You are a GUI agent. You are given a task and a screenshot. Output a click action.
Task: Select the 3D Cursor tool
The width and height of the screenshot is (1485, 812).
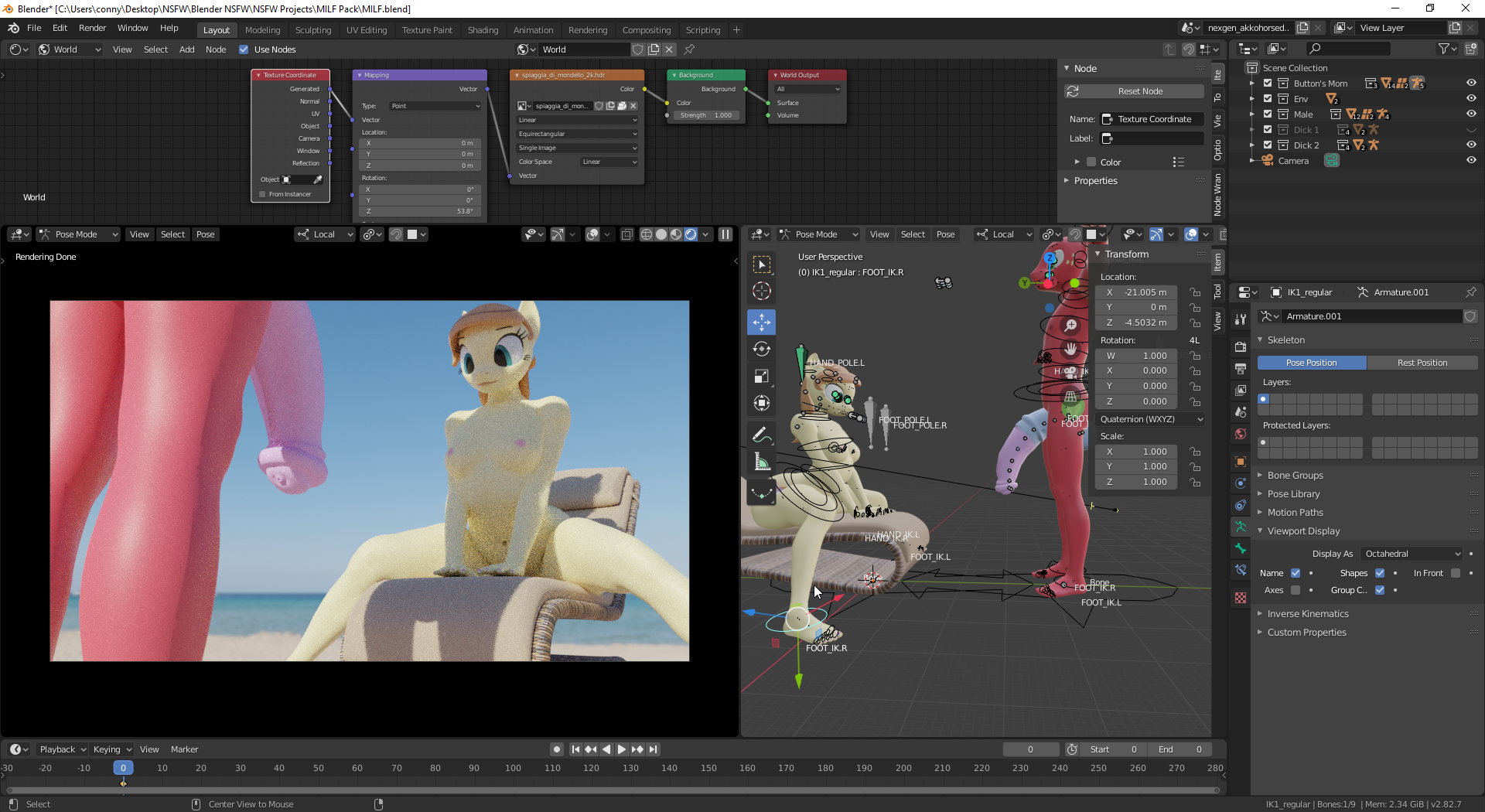[x=761, y=291]
